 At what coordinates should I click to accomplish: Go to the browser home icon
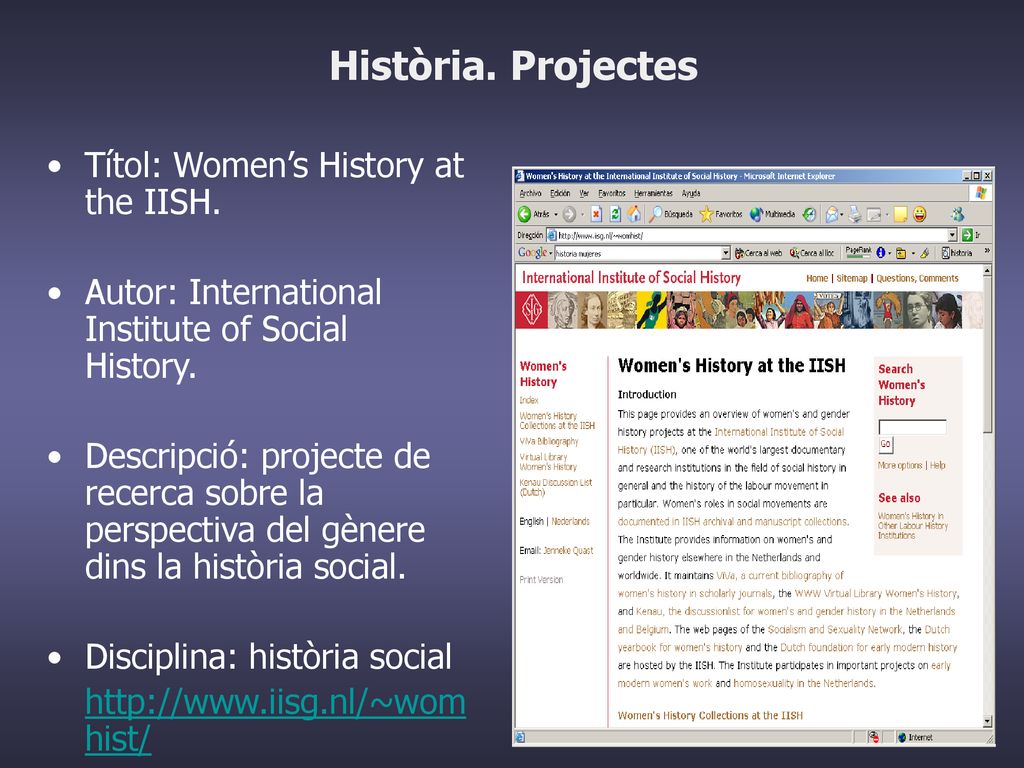pos(634,214)
